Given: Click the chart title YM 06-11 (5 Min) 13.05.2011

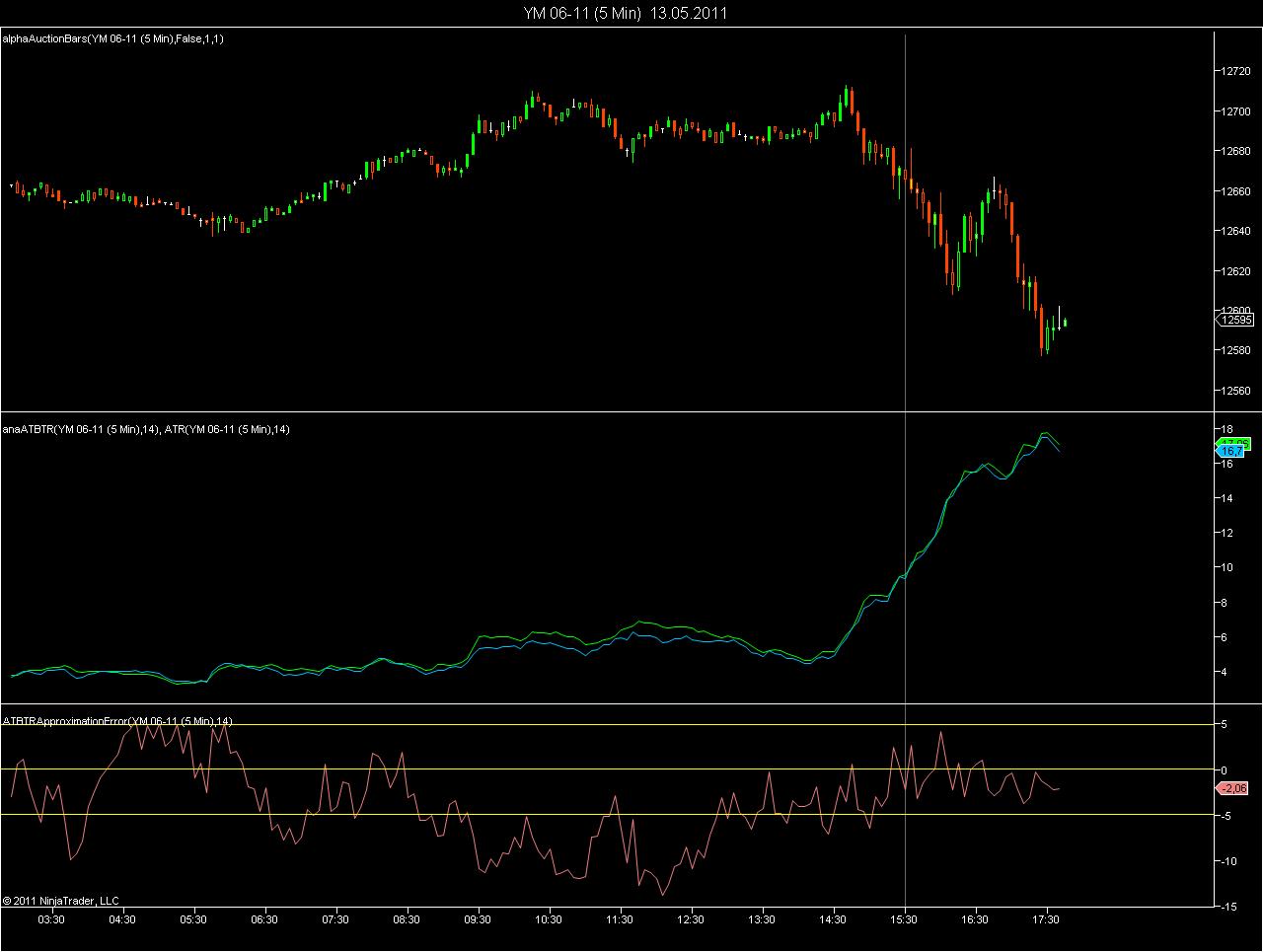Looking at the screenshot, I should pos(627,13).
